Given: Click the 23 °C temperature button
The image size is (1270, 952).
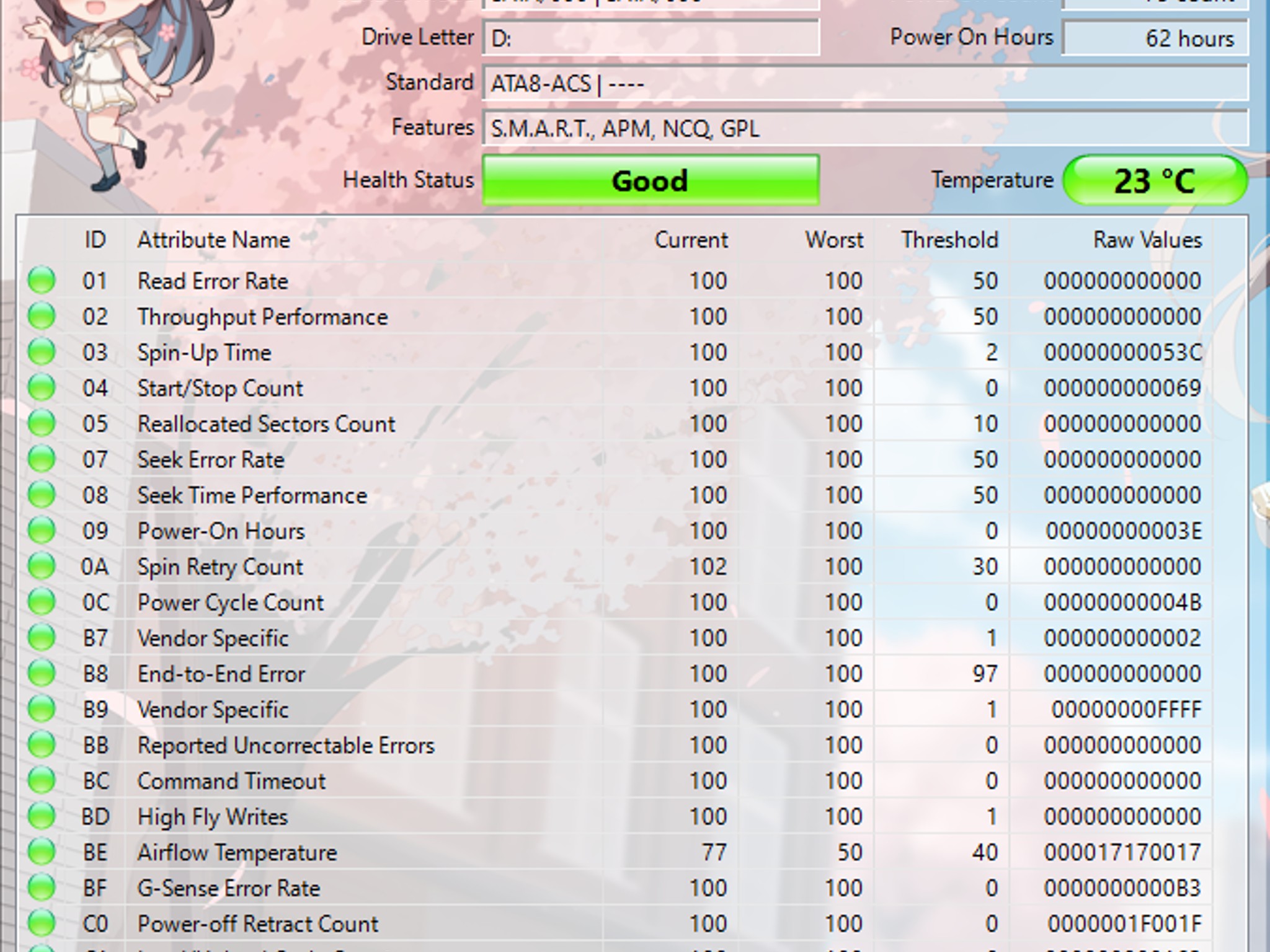Looking at the screenshot, I should click(x=1155, y=180).
